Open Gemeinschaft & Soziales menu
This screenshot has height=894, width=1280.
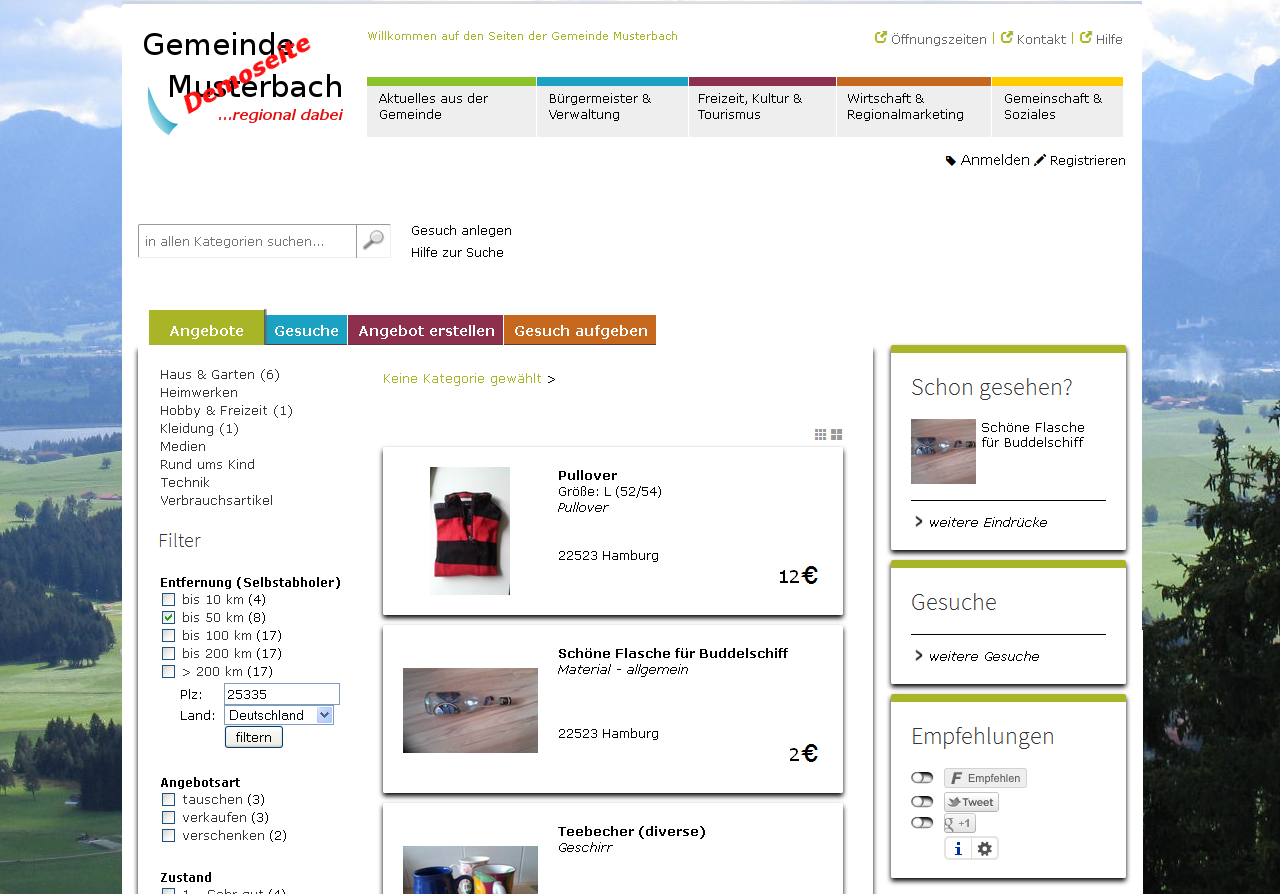(1057, 107)
